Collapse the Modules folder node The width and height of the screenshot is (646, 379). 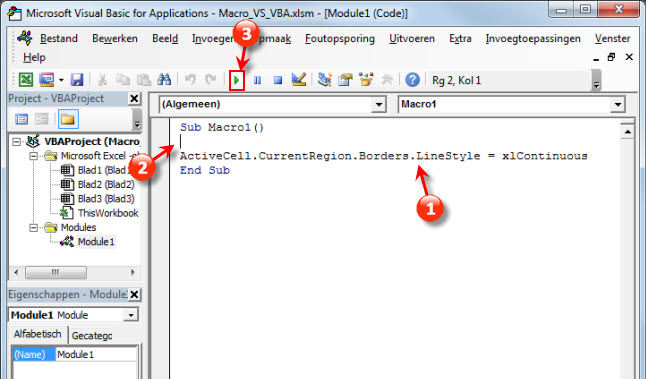[x=33, y=227]
